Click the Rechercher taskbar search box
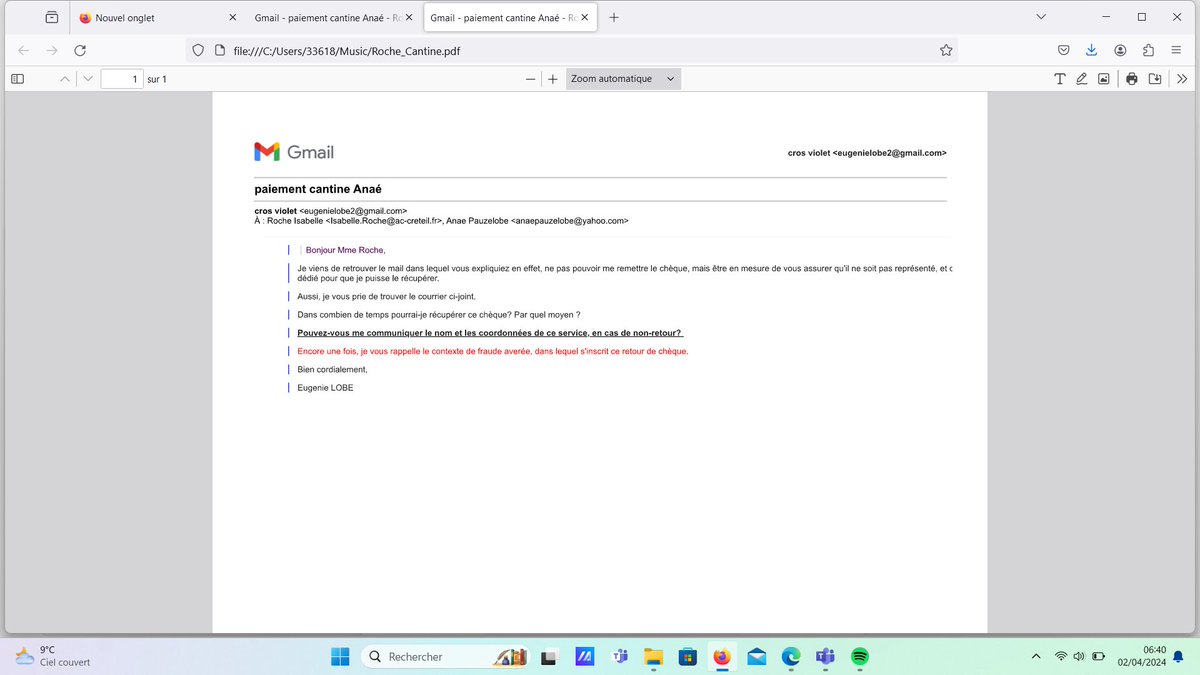1200x675 pixels. coord(445,656)
